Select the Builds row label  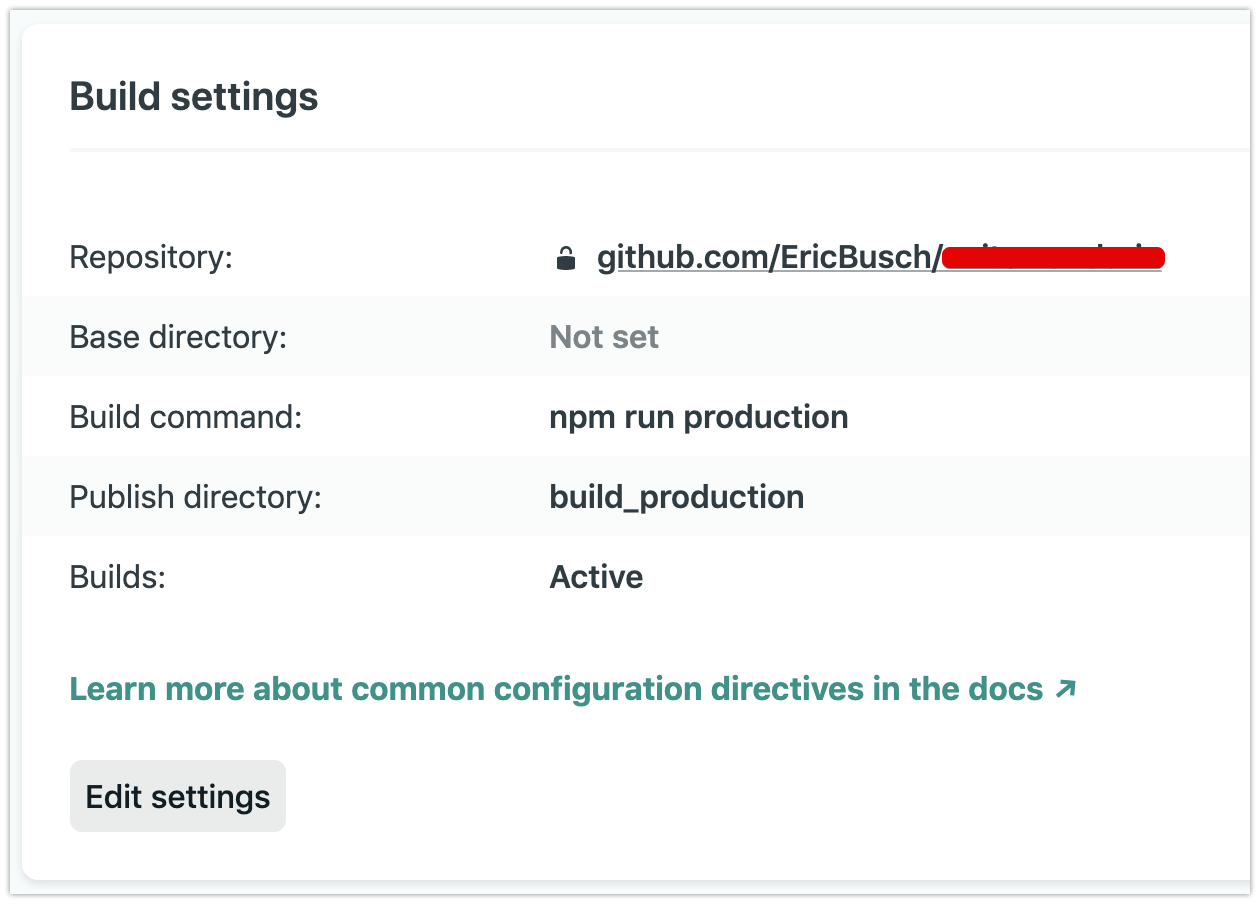[117, 577]
